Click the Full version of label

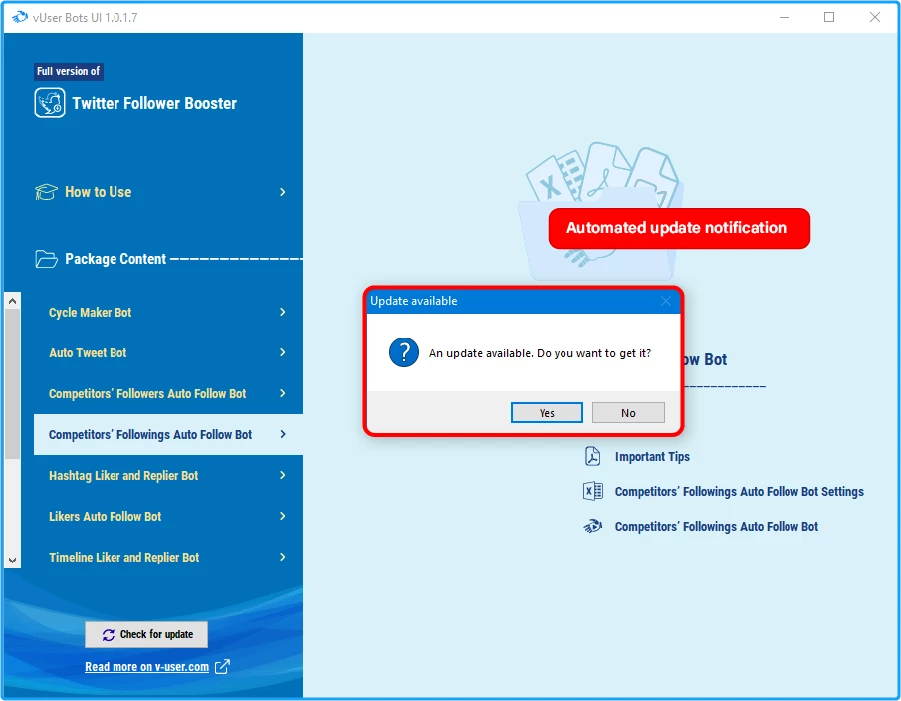[68, 71]
